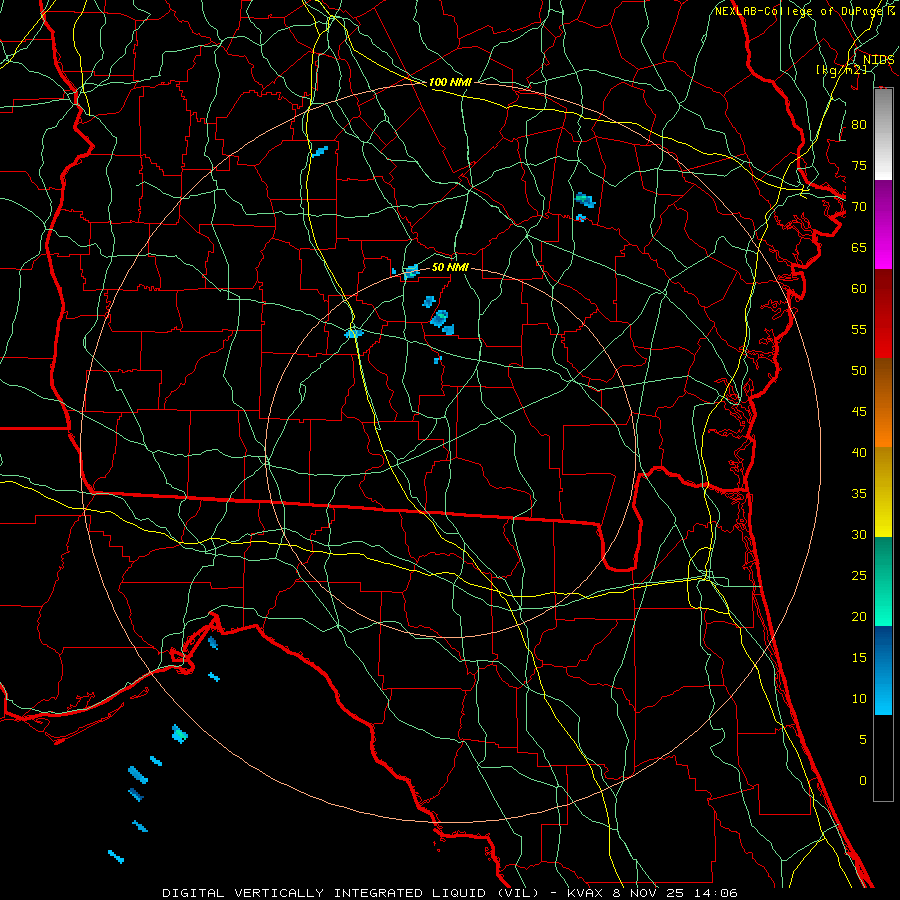Click the NIDS label above the scale

878,59
